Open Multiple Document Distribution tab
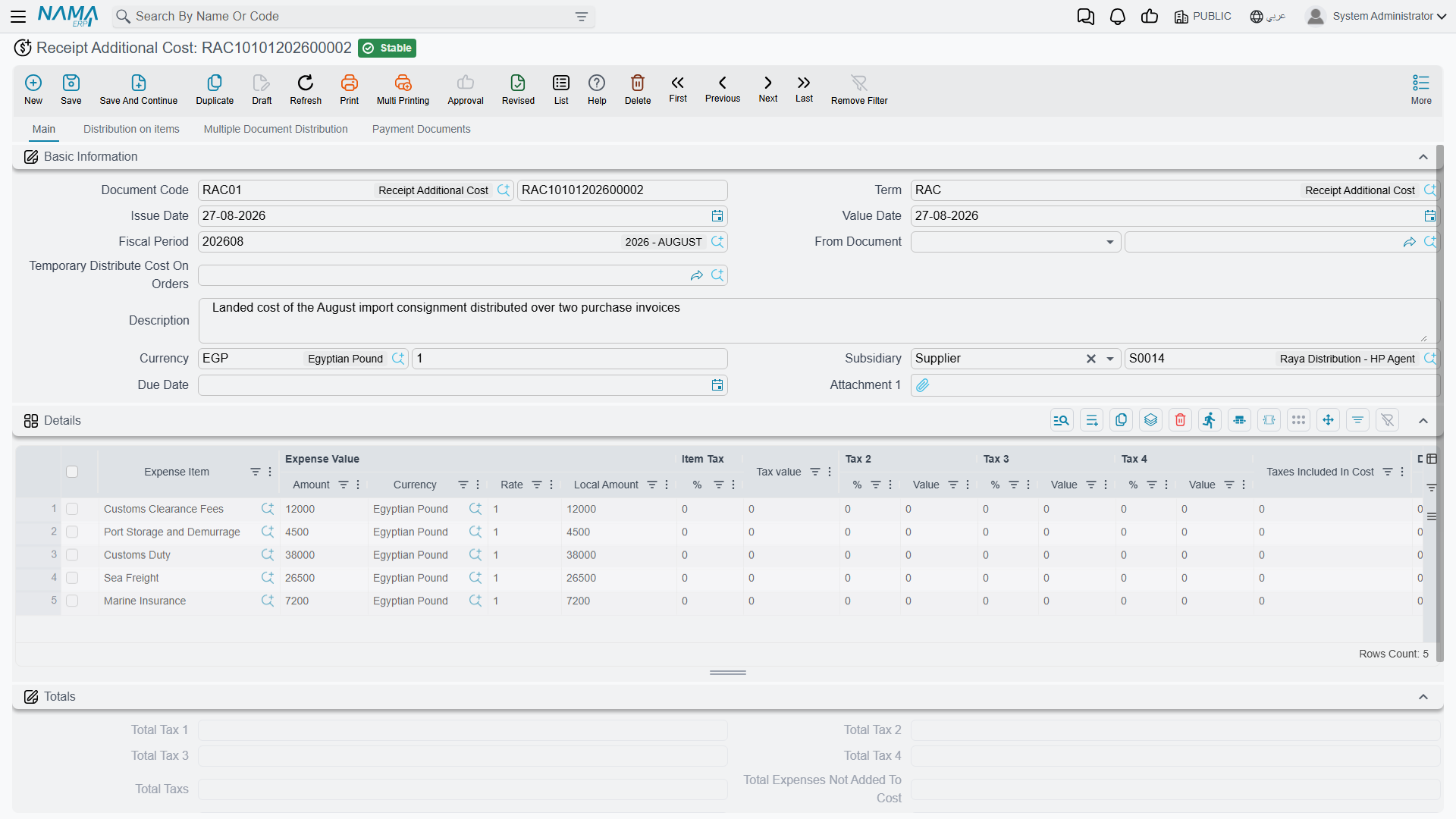This screenshot has height=819, width=1456. point(275,130)
